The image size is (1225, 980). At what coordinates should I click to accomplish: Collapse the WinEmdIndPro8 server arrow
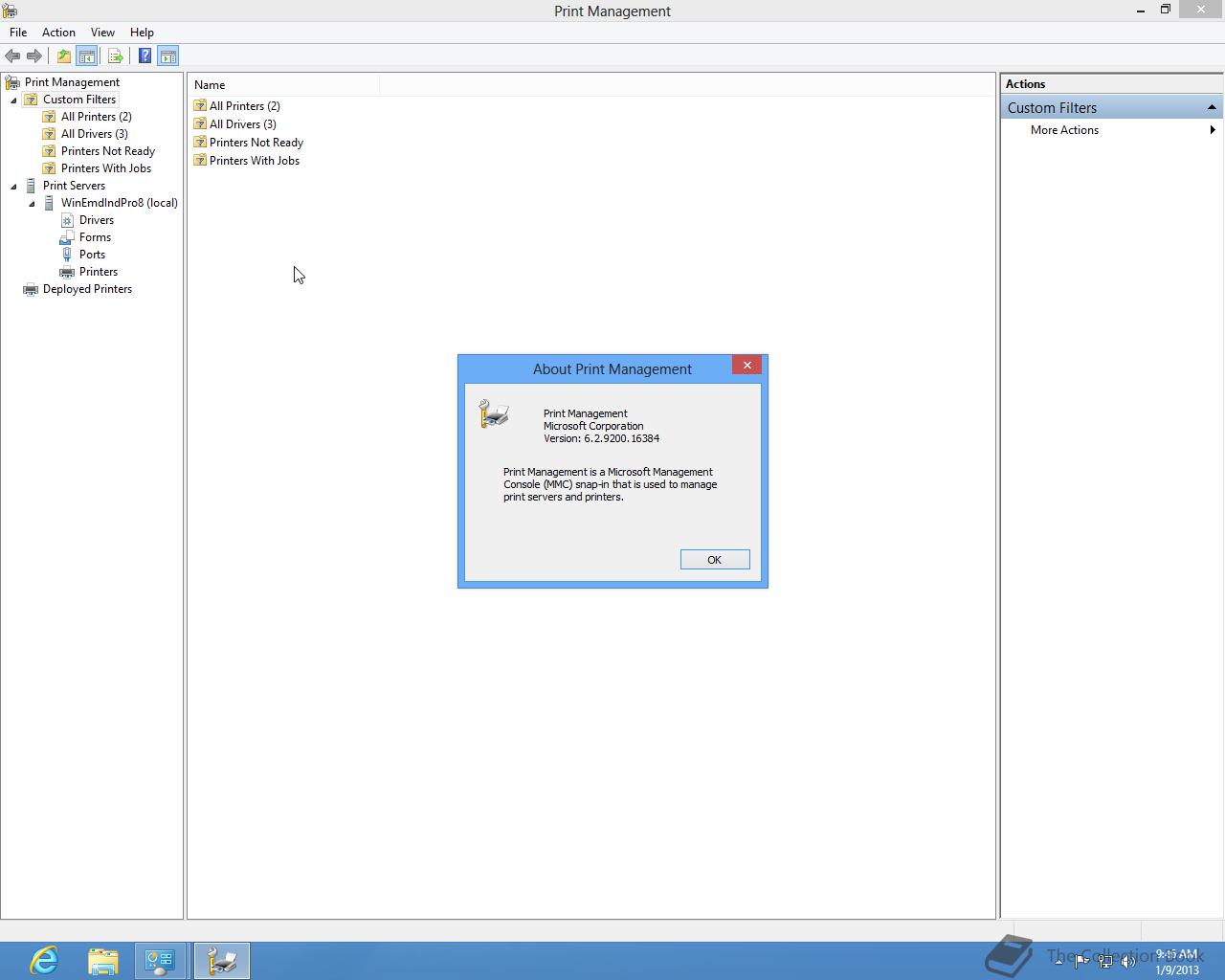pyautogui.click(x=32, y=203)
